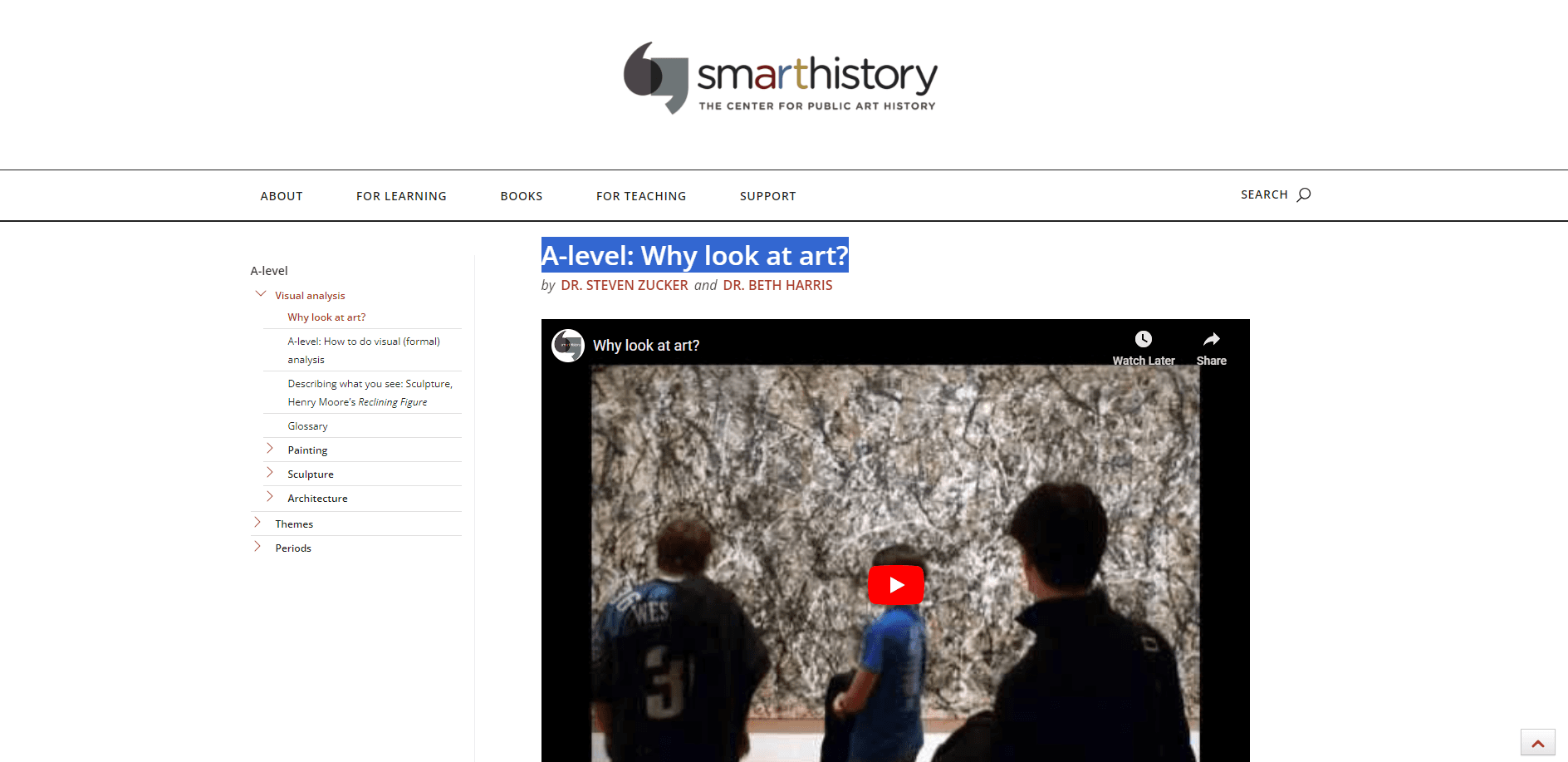The width and height of the screenshot is (1568, 762).
Task: Expand the Architecture section
Action: tap(269, 497)
